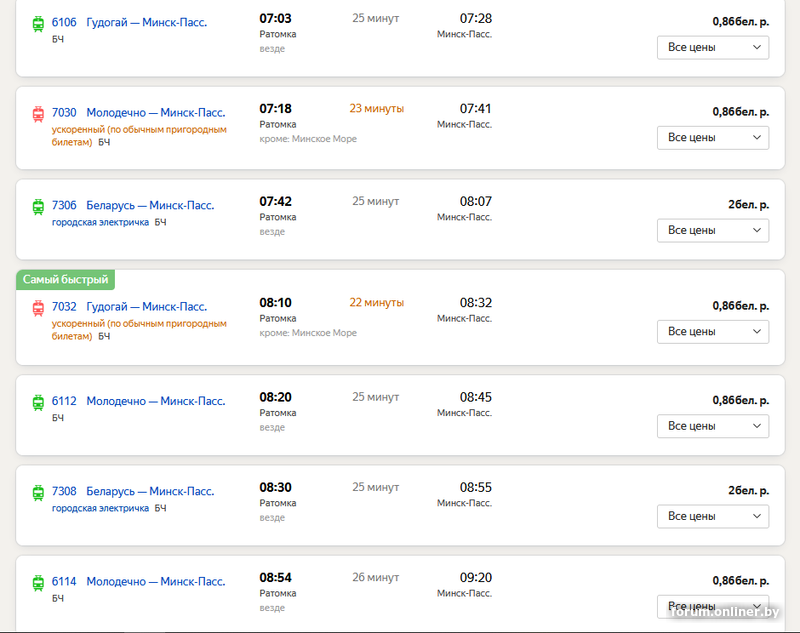This screenshot has width=800, height=633.
Task: Click green train icon for train 6114
Action: (38, 582)
